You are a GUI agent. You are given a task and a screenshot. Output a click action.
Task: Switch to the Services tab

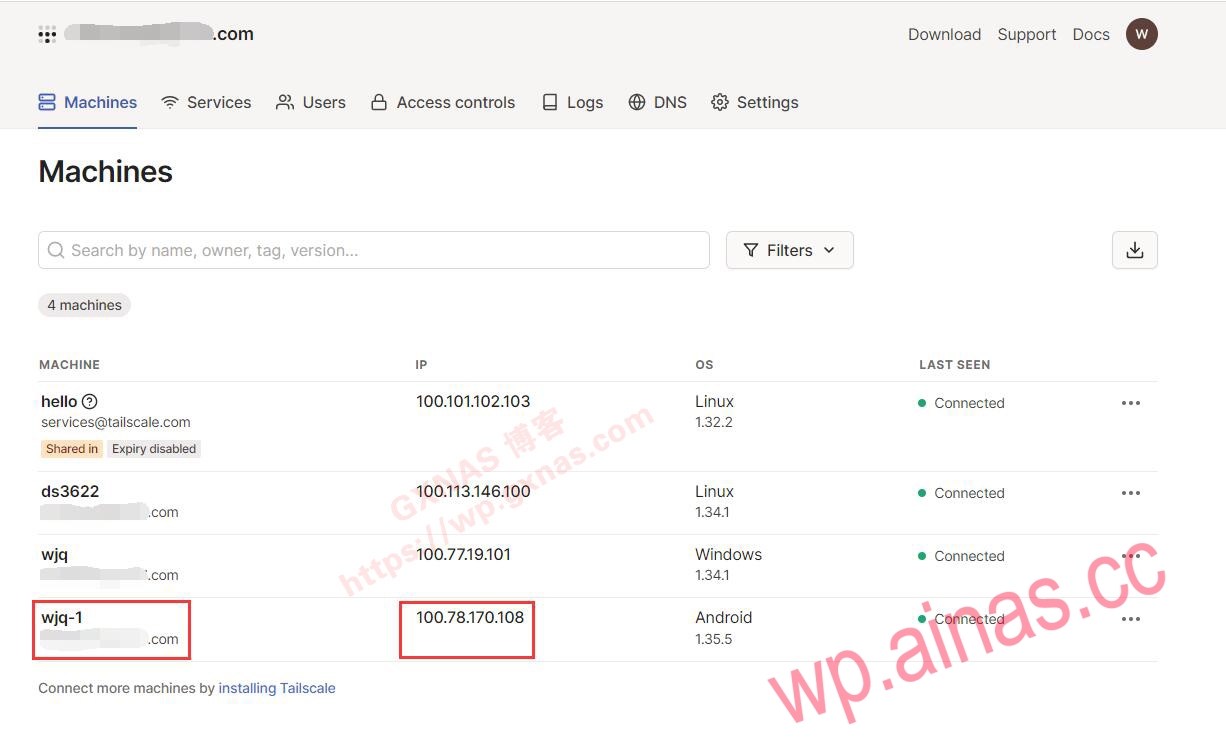pos(207,102)
